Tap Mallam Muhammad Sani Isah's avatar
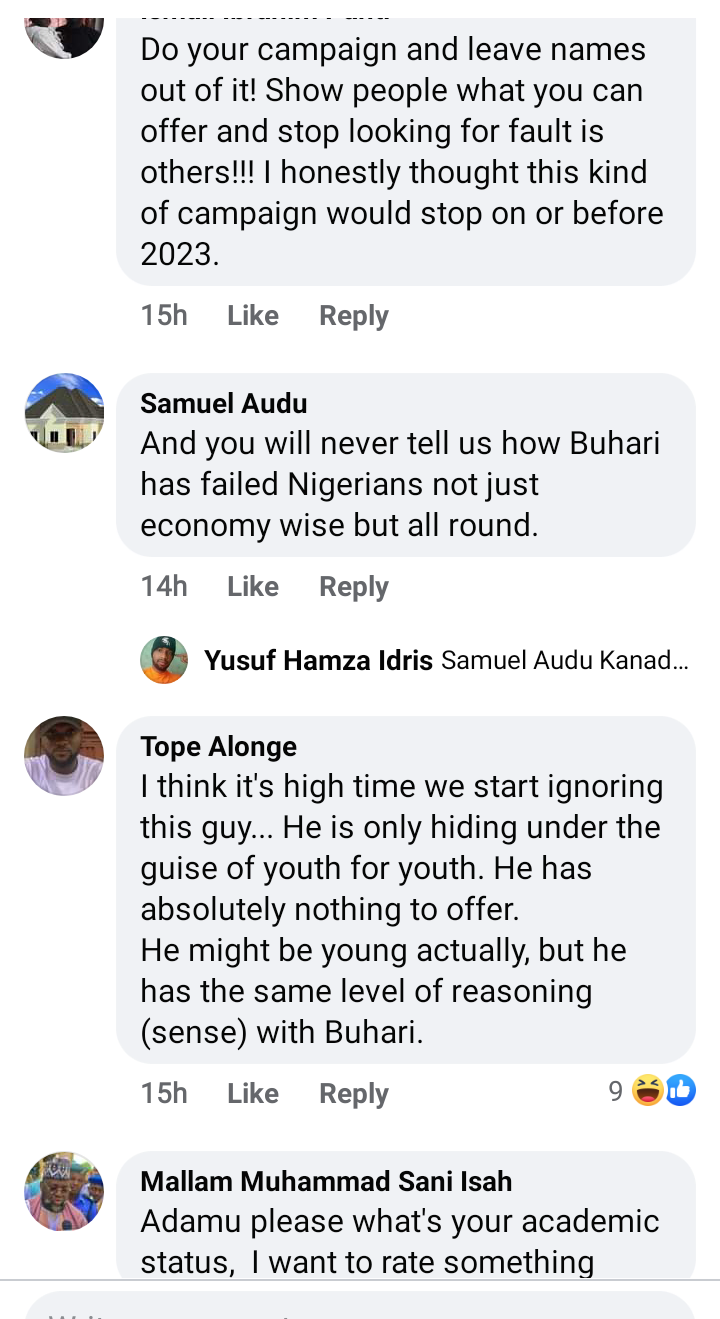 pyautogui.click(x=64, y=1191)
